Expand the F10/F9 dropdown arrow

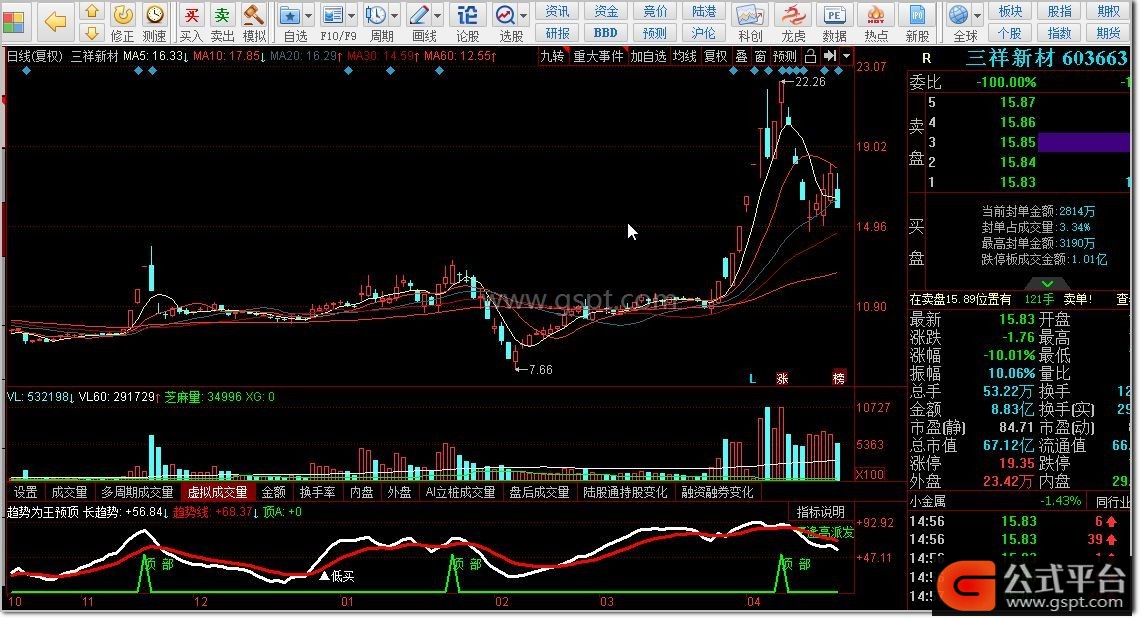pos(351,16)
